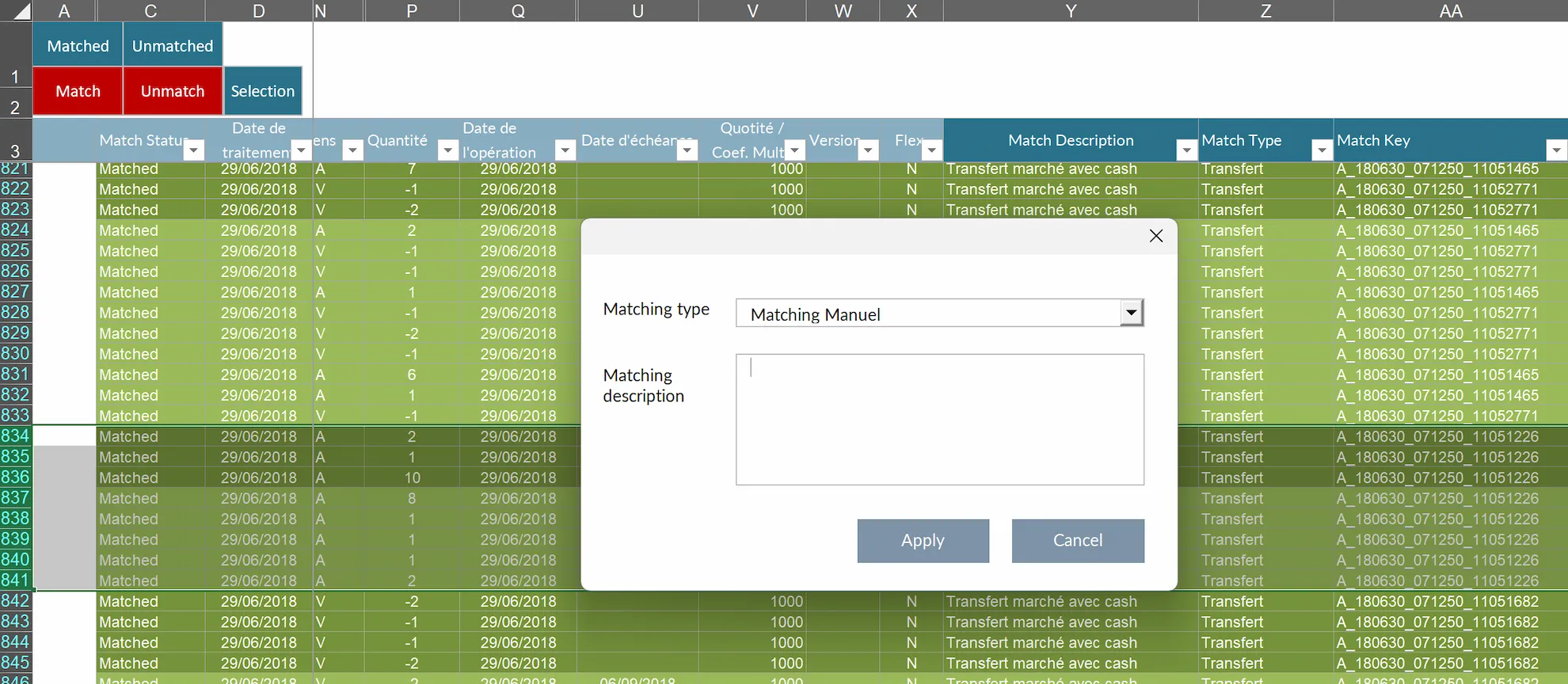Open the Quantité column filter arrow
The width and height of the screenshot is (1568, 684).
click(x=448, y=150)
